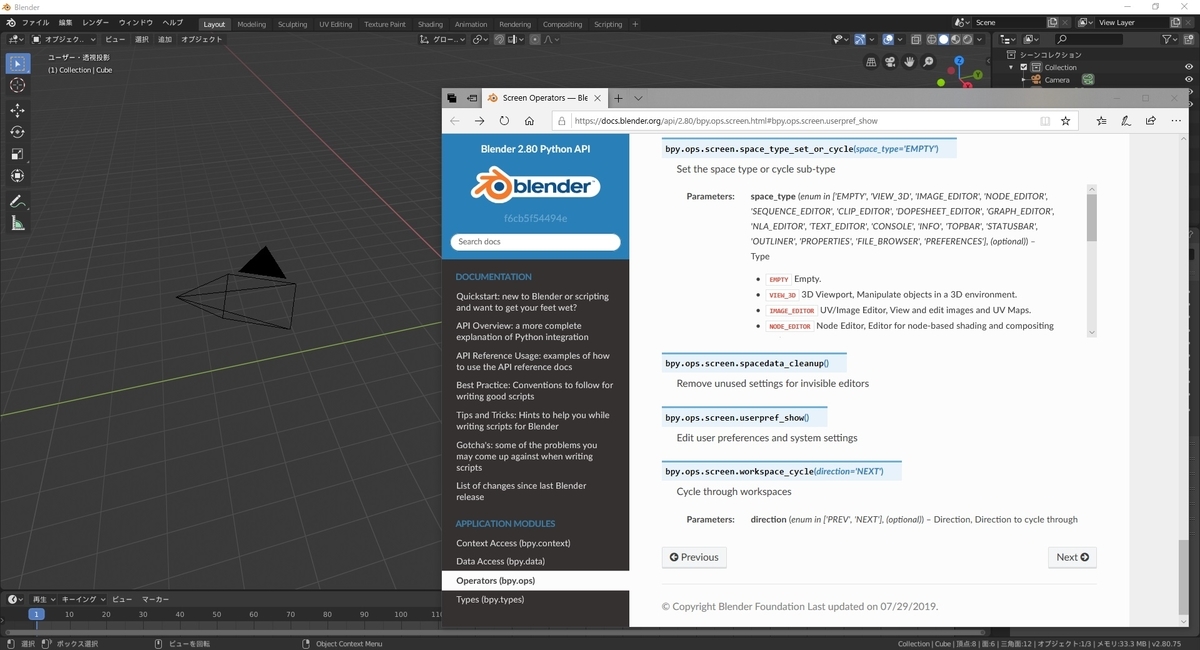The width and height of the screenshot is (1200, 650).
Task: Open the timeline Playback dropdown
Action: (x=42, y=599)
